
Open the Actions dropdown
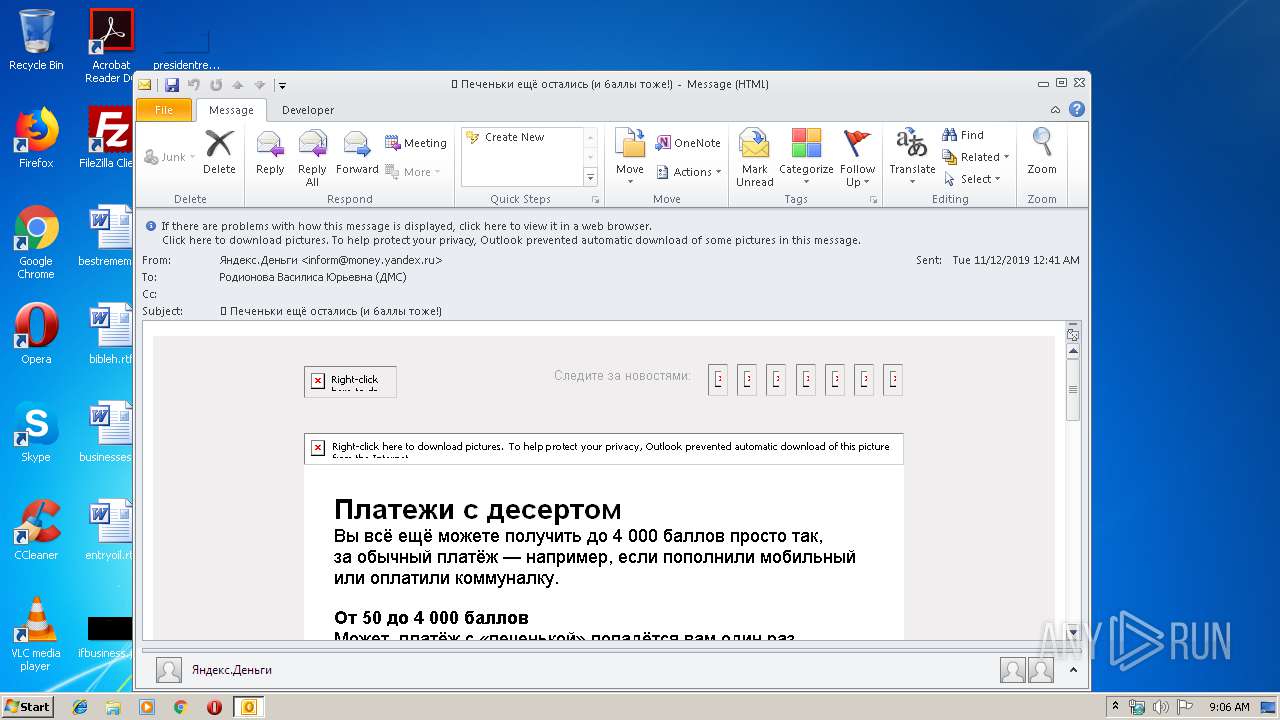pyautogui.click(x=688, y=172)
